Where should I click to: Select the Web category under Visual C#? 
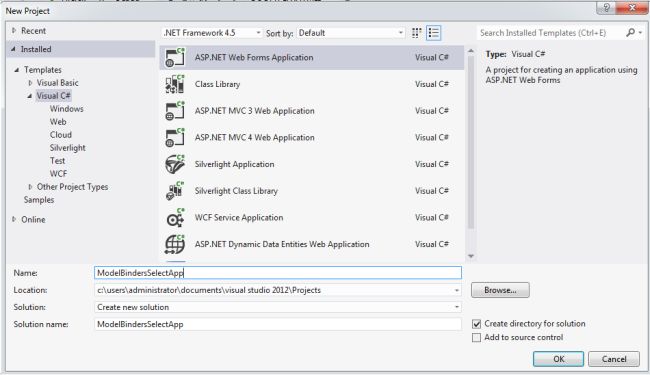58,122
